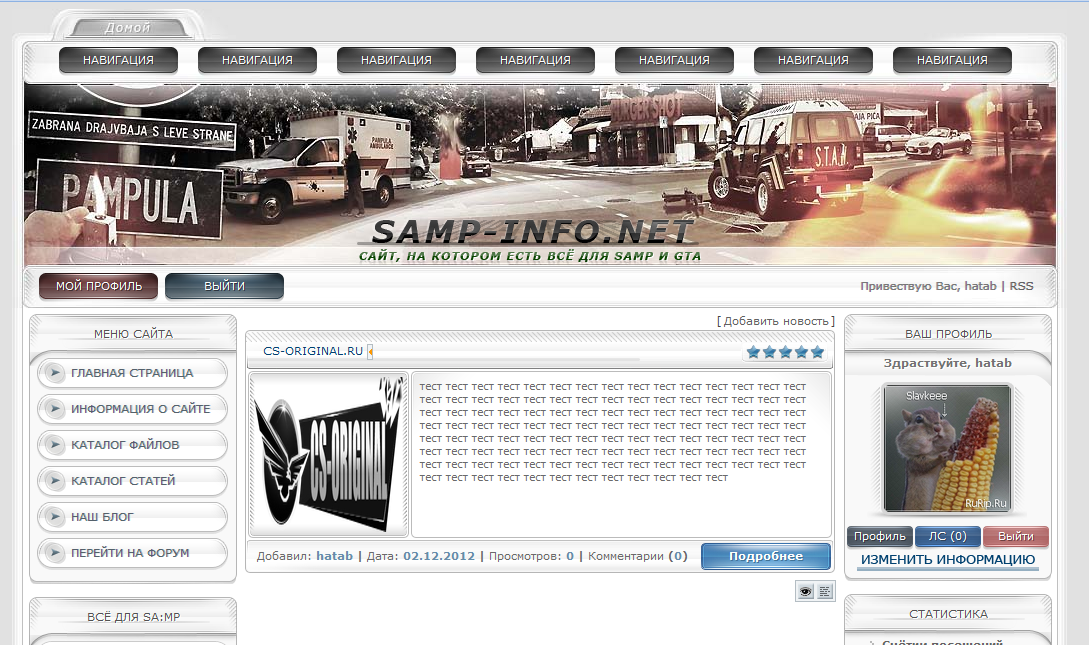Click the round arrow icon beside КАТАЛОГ ФАЙЛОВ
The image size is (1089, 645).
click(x=54, y=444)
